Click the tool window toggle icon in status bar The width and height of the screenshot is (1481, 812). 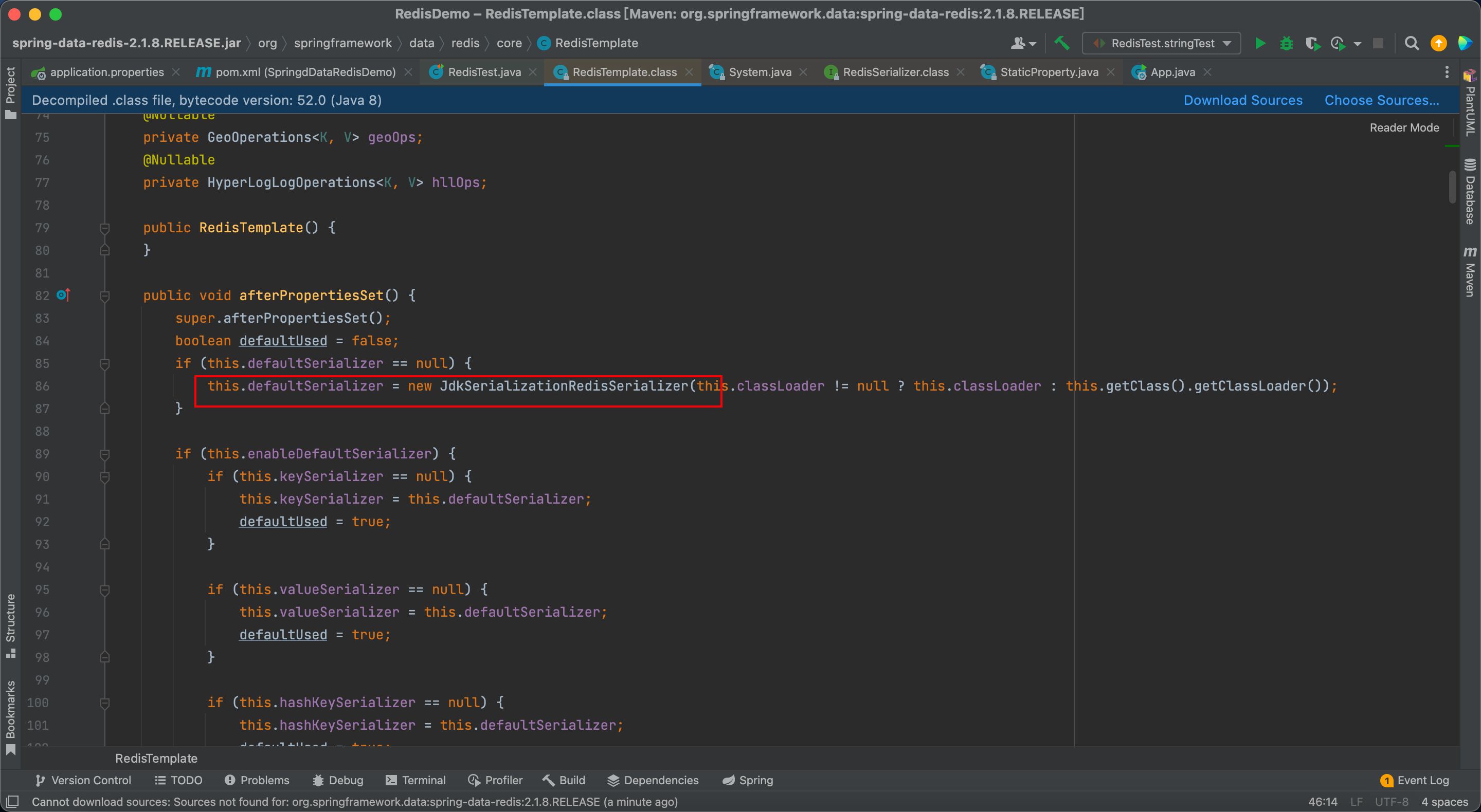(13, 802)
